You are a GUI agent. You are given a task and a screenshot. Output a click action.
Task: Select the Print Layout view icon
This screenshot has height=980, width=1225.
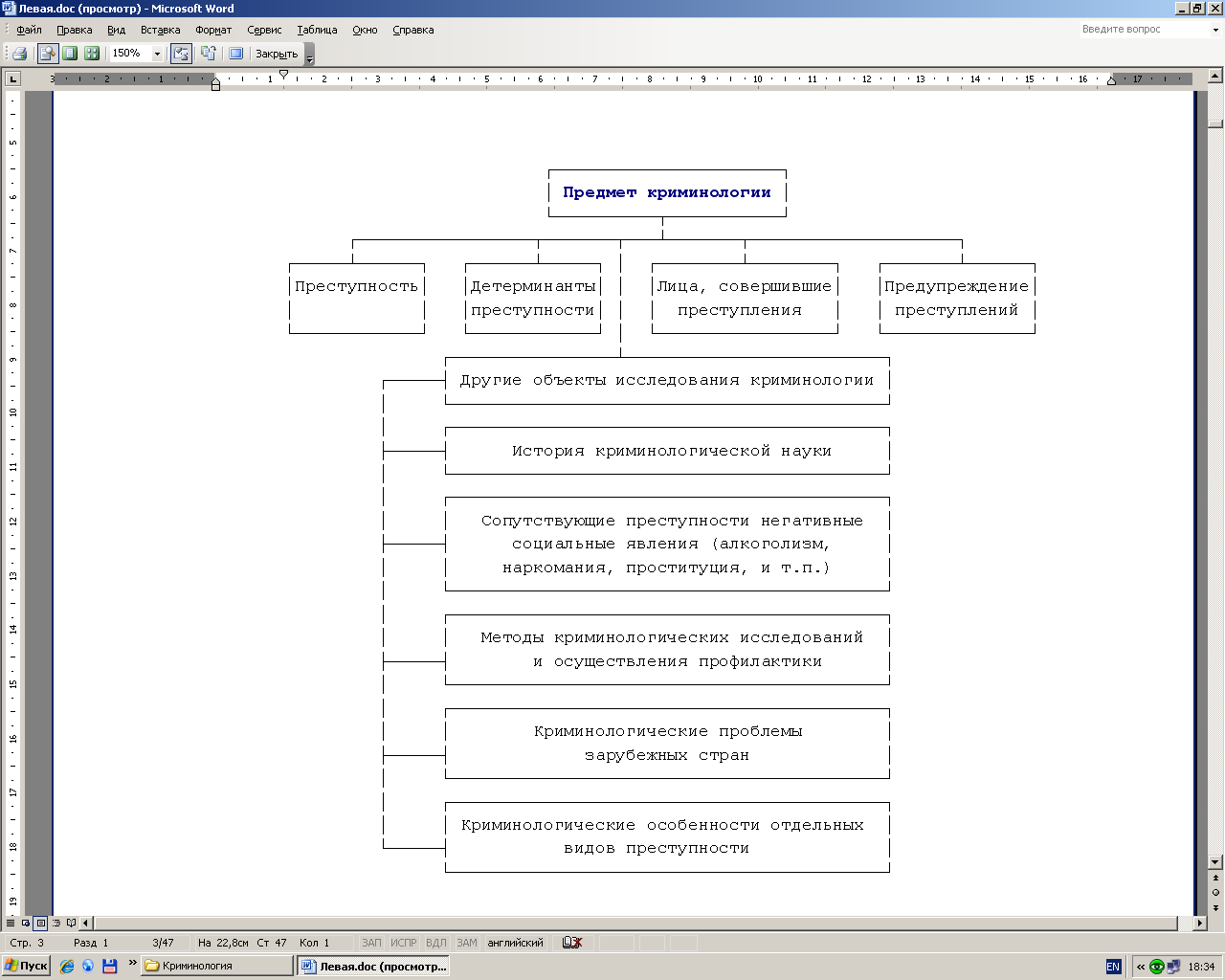pos(40,923)
